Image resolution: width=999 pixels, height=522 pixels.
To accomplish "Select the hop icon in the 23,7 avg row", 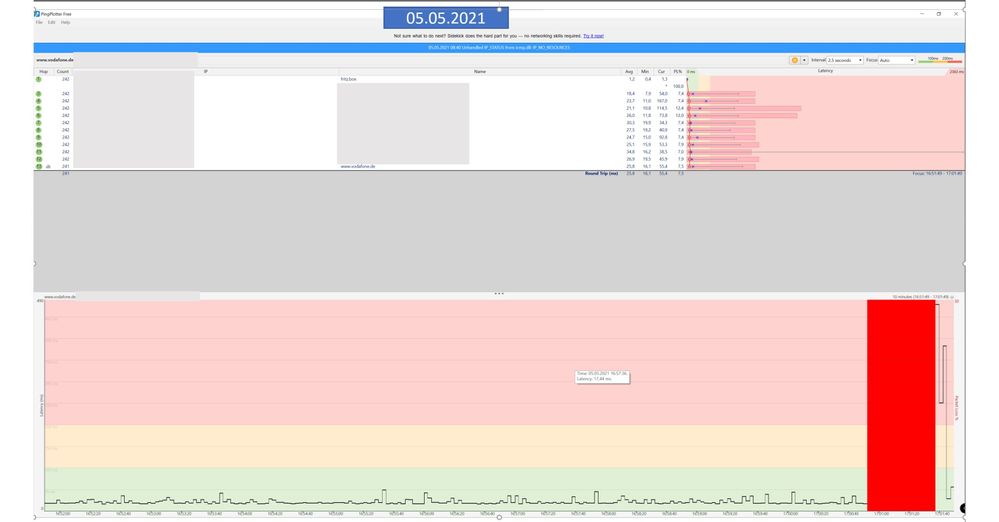I will [x=39, y=101].
